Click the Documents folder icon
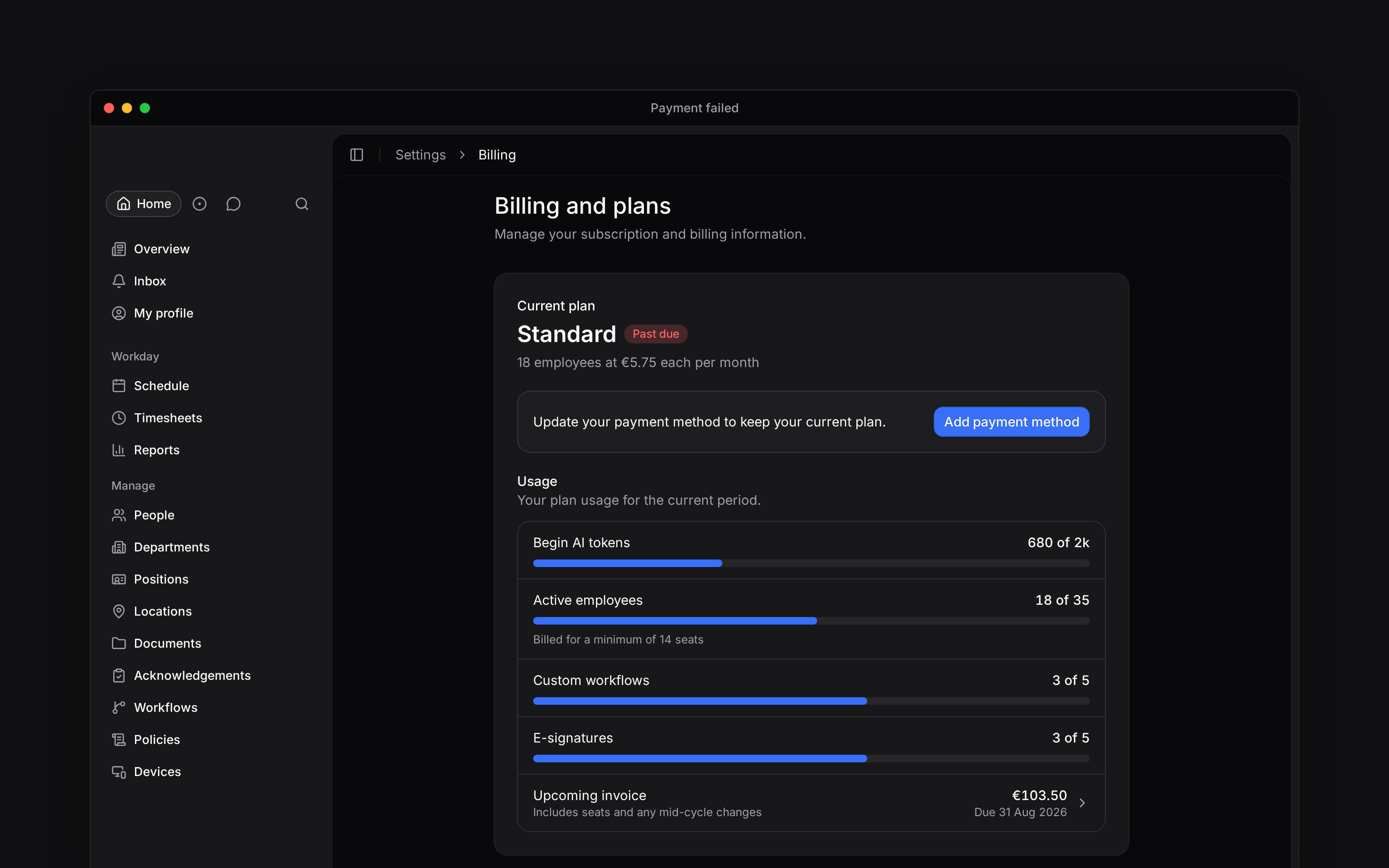The image size is (1389, 868). pyautogui.click(x=119, y=643)
